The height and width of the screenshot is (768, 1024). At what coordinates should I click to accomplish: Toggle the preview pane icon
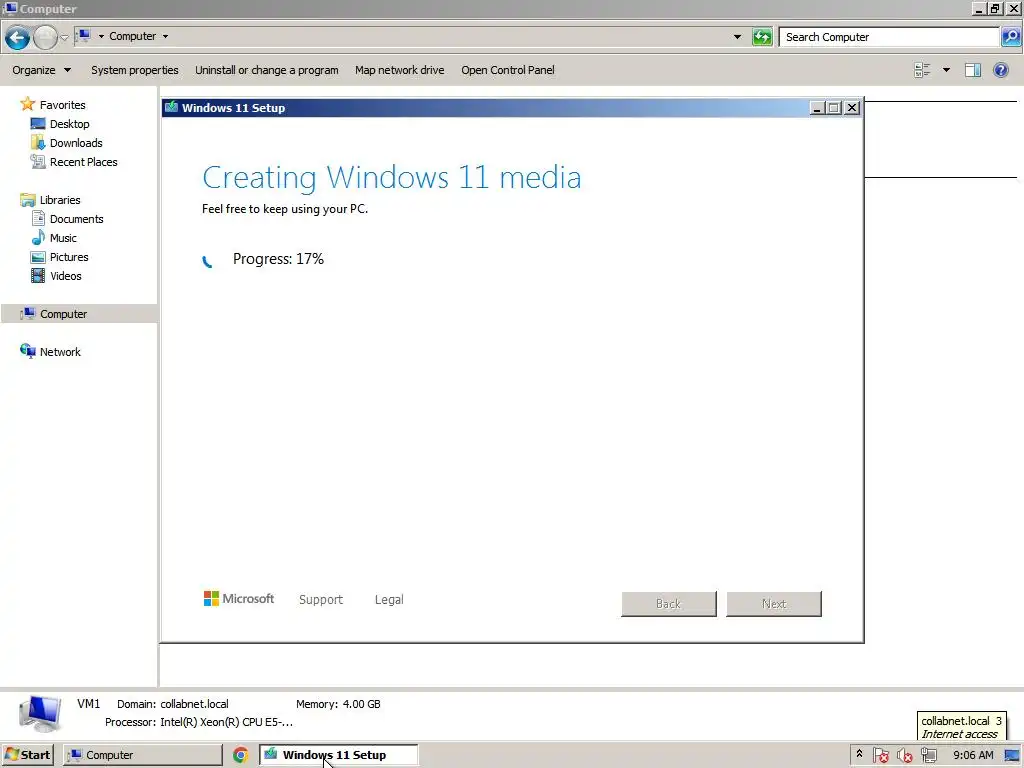point(972,70)
